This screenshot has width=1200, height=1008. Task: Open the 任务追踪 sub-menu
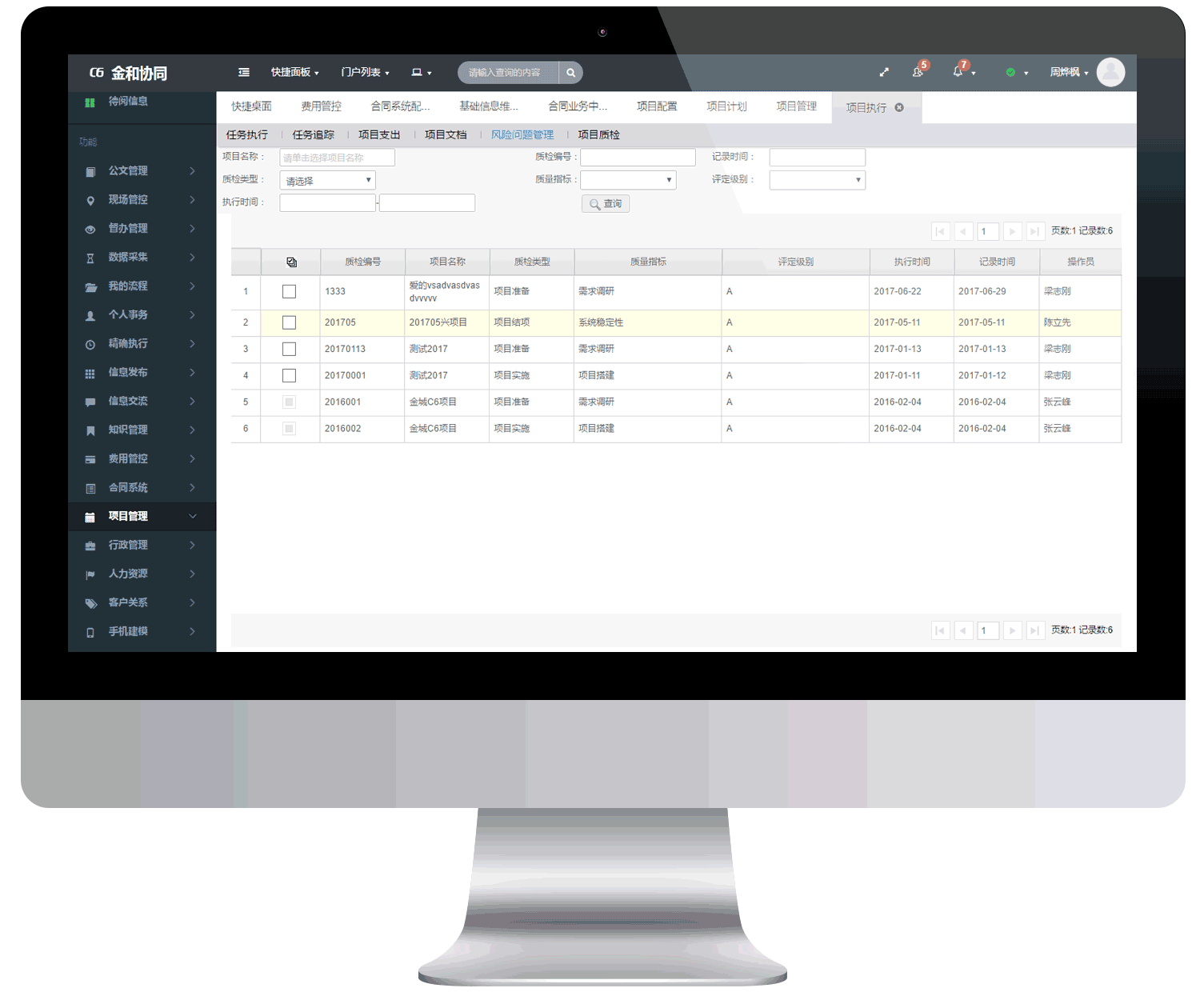tap(314, 135)
